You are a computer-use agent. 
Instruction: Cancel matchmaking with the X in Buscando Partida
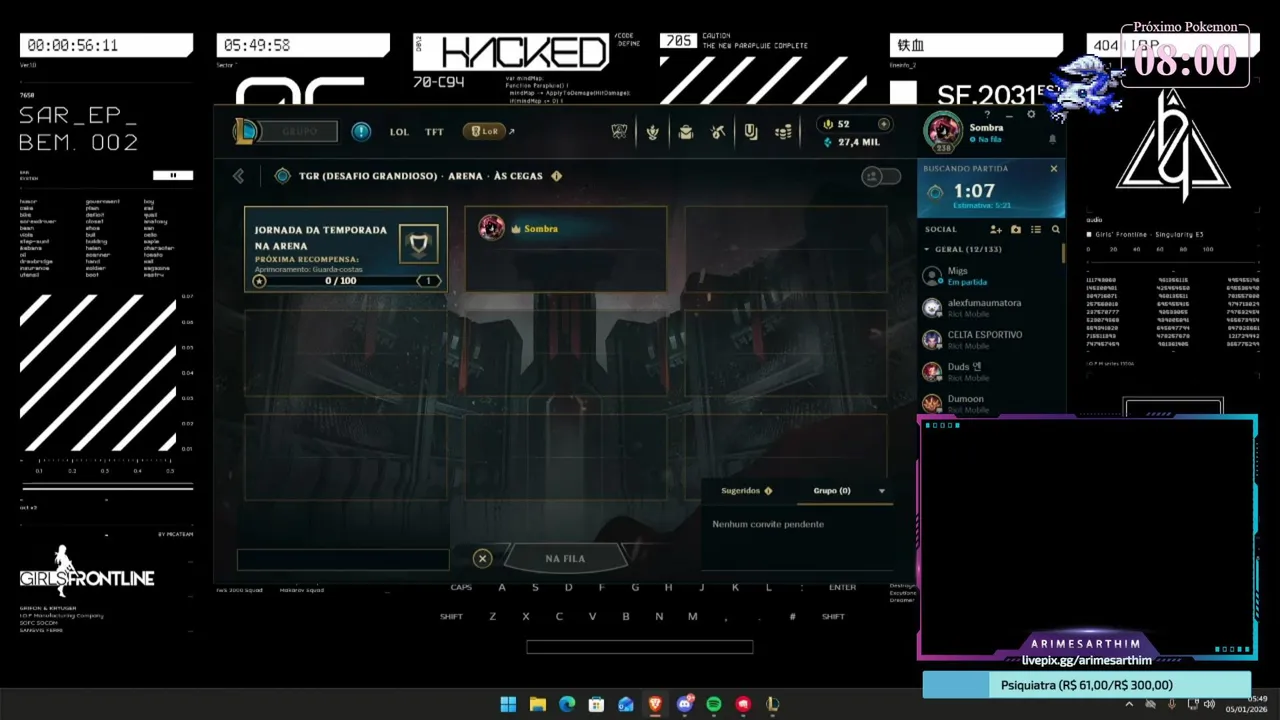(1053, 169)
